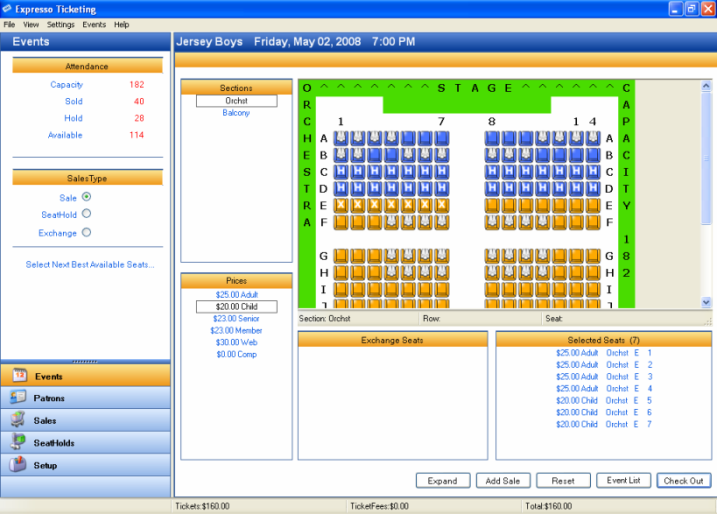Screen dimensions: 717x514
Task: Select available seat row H seat 1
Action: 341,273
